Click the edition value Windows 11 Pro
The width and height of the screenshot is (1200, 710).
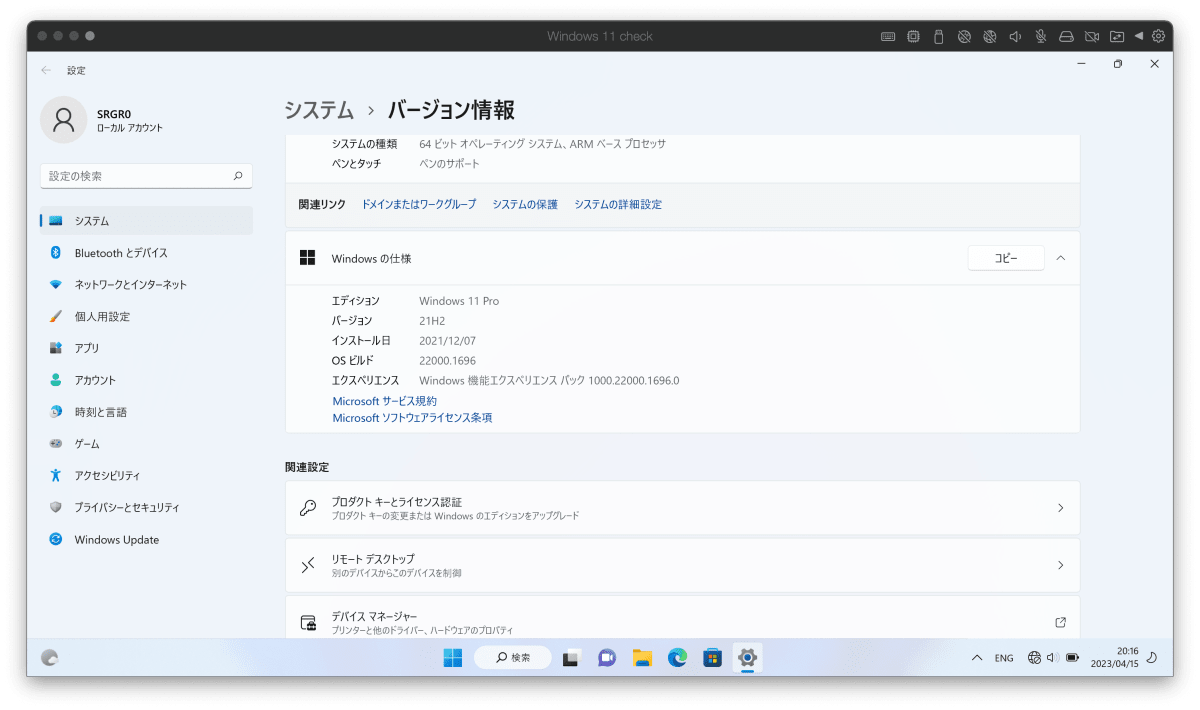(x=459, y=301)
